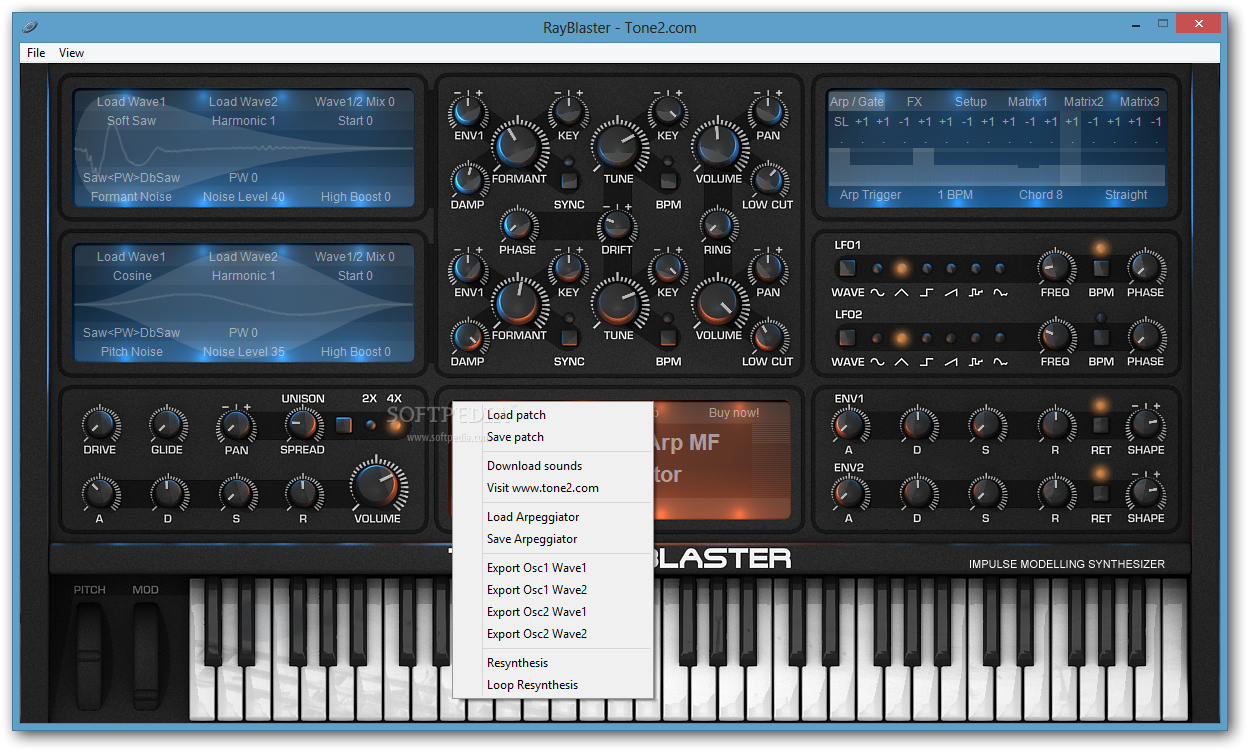
Task: Click the oscillator 1 FORMANT knob
Action: pyautogui.click(x=518, y=146)
